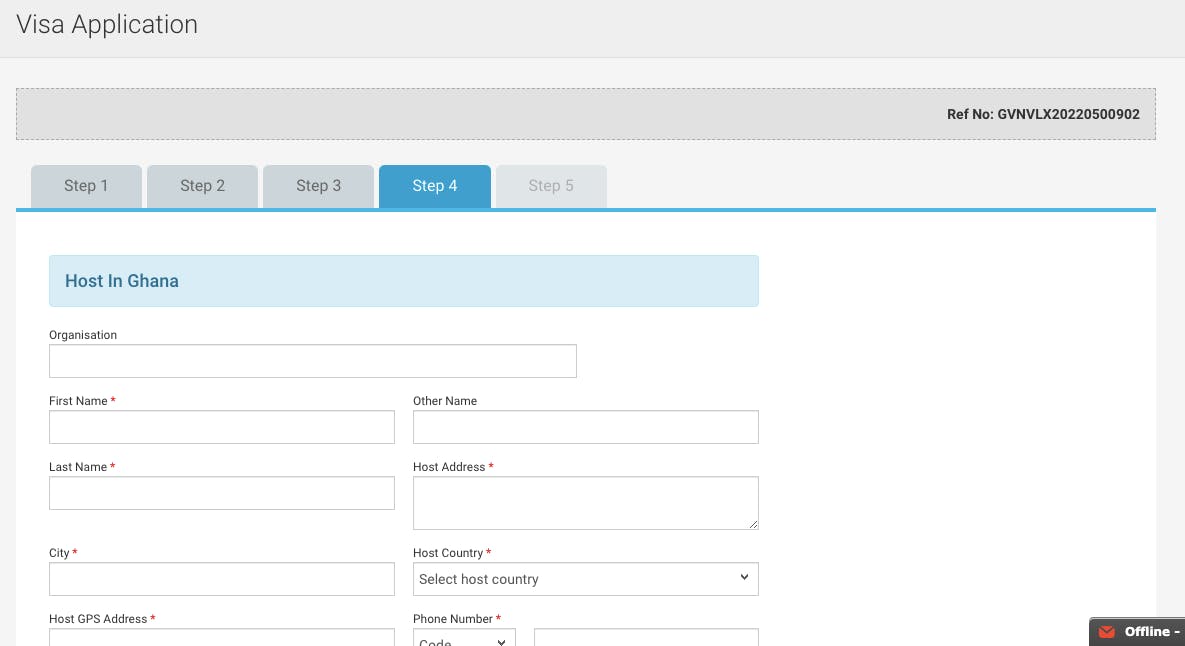Open the Step 1 tab
Screen dimensions: 1185x646
pos(86,186)
